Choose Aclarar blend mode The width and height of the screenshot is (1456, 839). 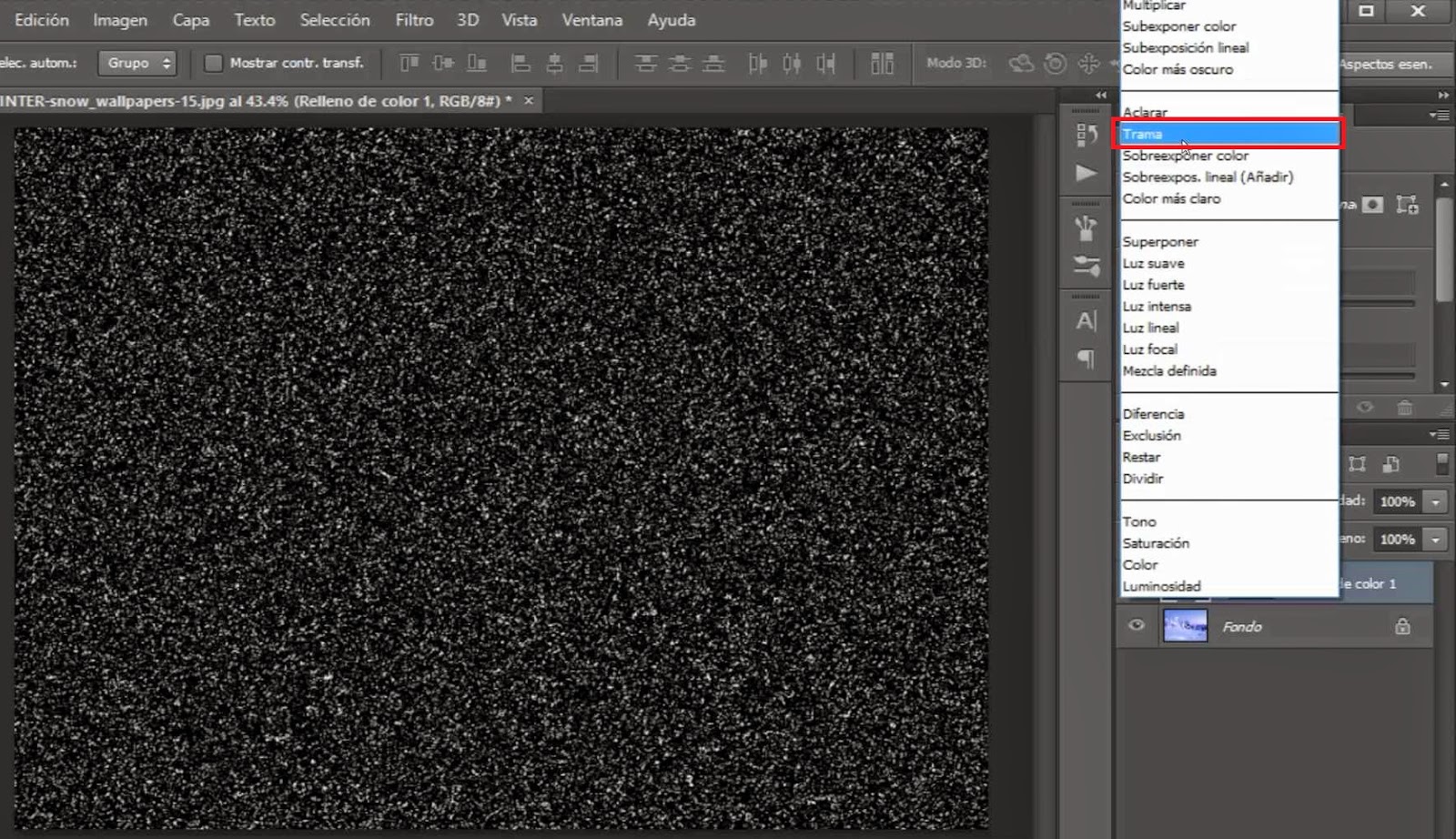click(1228, 112)
